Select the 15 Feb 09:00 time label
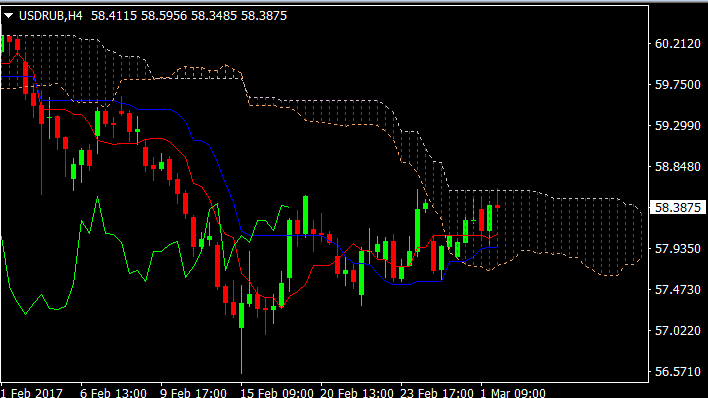The width and height of the screenshot is (708, 398). pyautogui.click(x=277, y=392)
